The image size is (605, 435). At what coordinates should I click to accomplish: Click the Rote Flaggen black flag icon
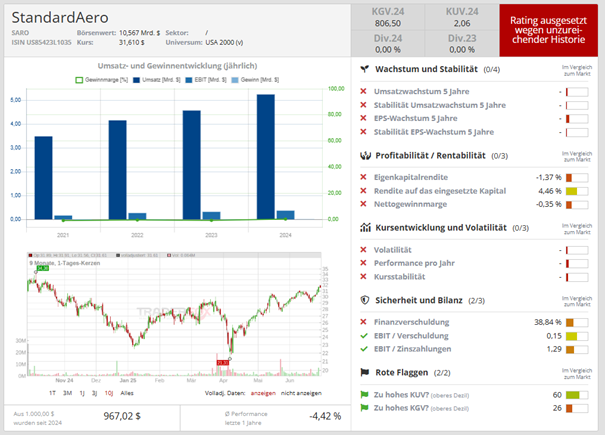point(365,372)
